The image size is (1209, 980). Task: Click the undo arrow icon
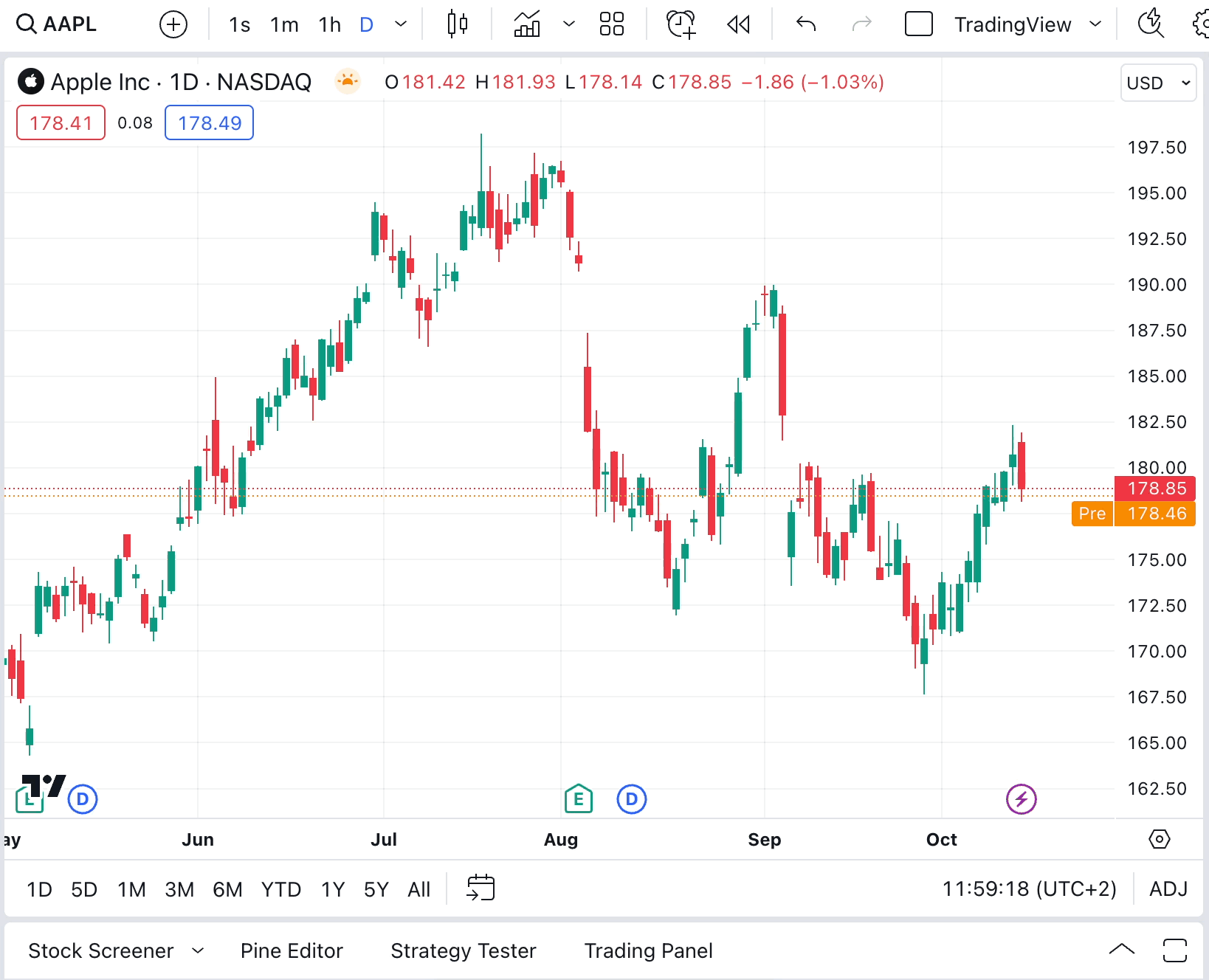[806, 24]
